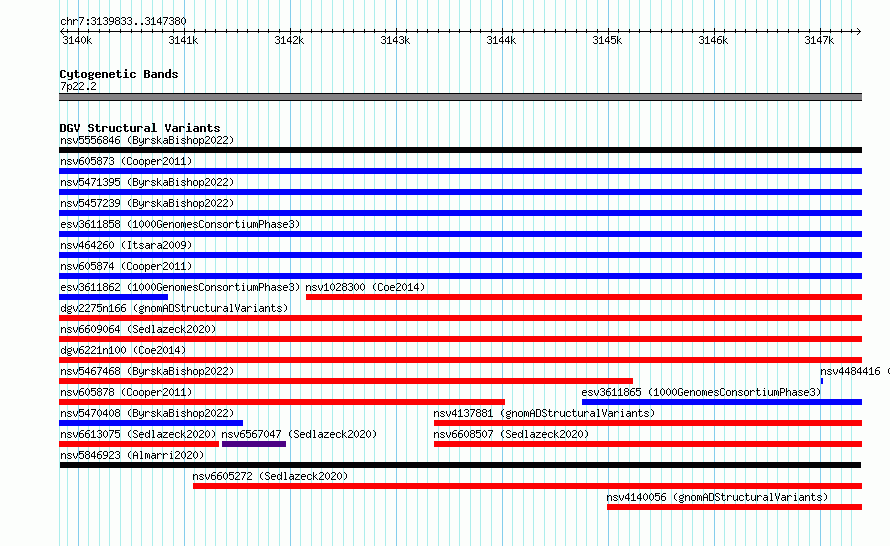Open dgv6221n100 (Coe2014) label
Image resolution: width=890 pixels, height=546 pixels.
pos(123,350)
